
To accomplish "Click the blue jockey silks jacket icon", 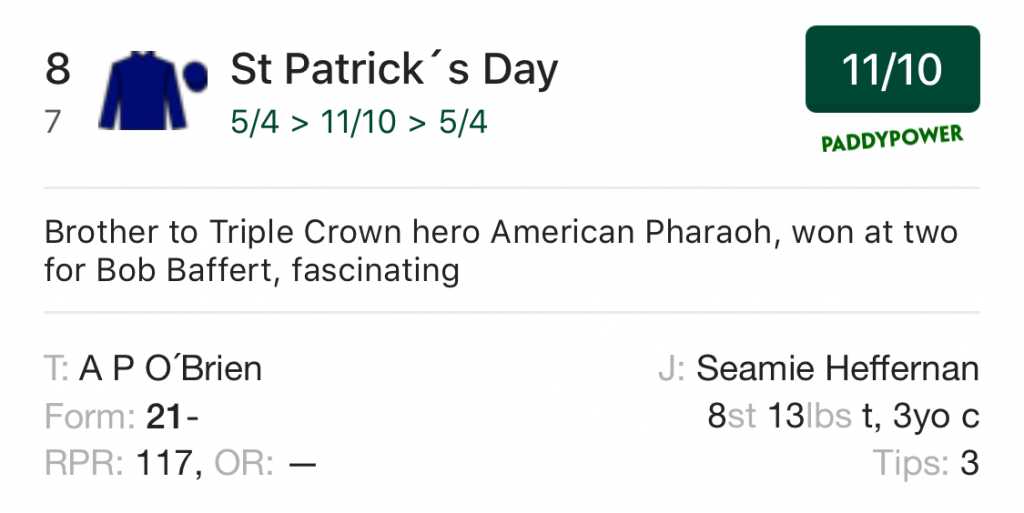I will pyautogui.click(x=143, y=90).
